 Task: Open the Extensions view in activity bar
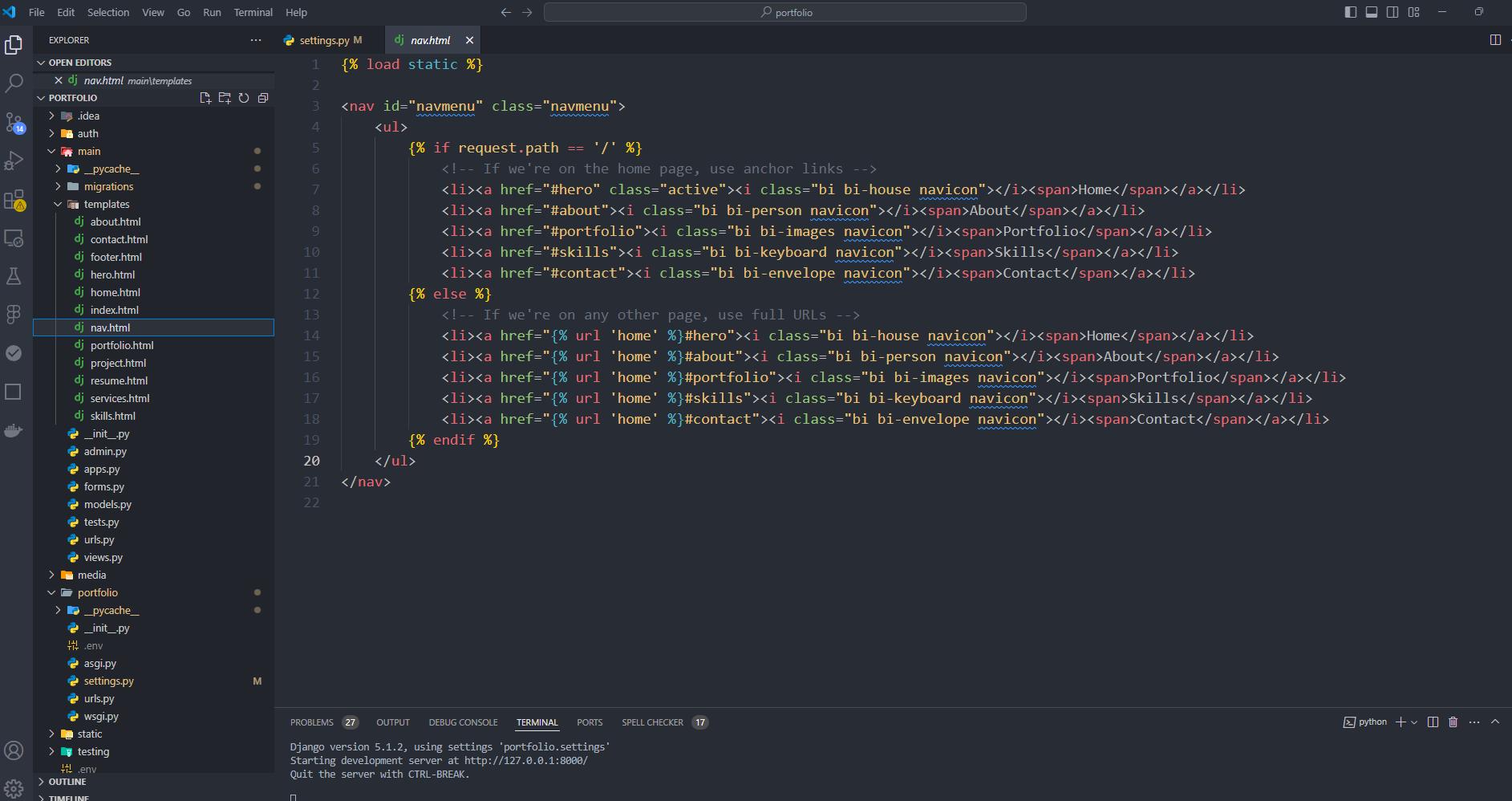click(x=14, y=199)
